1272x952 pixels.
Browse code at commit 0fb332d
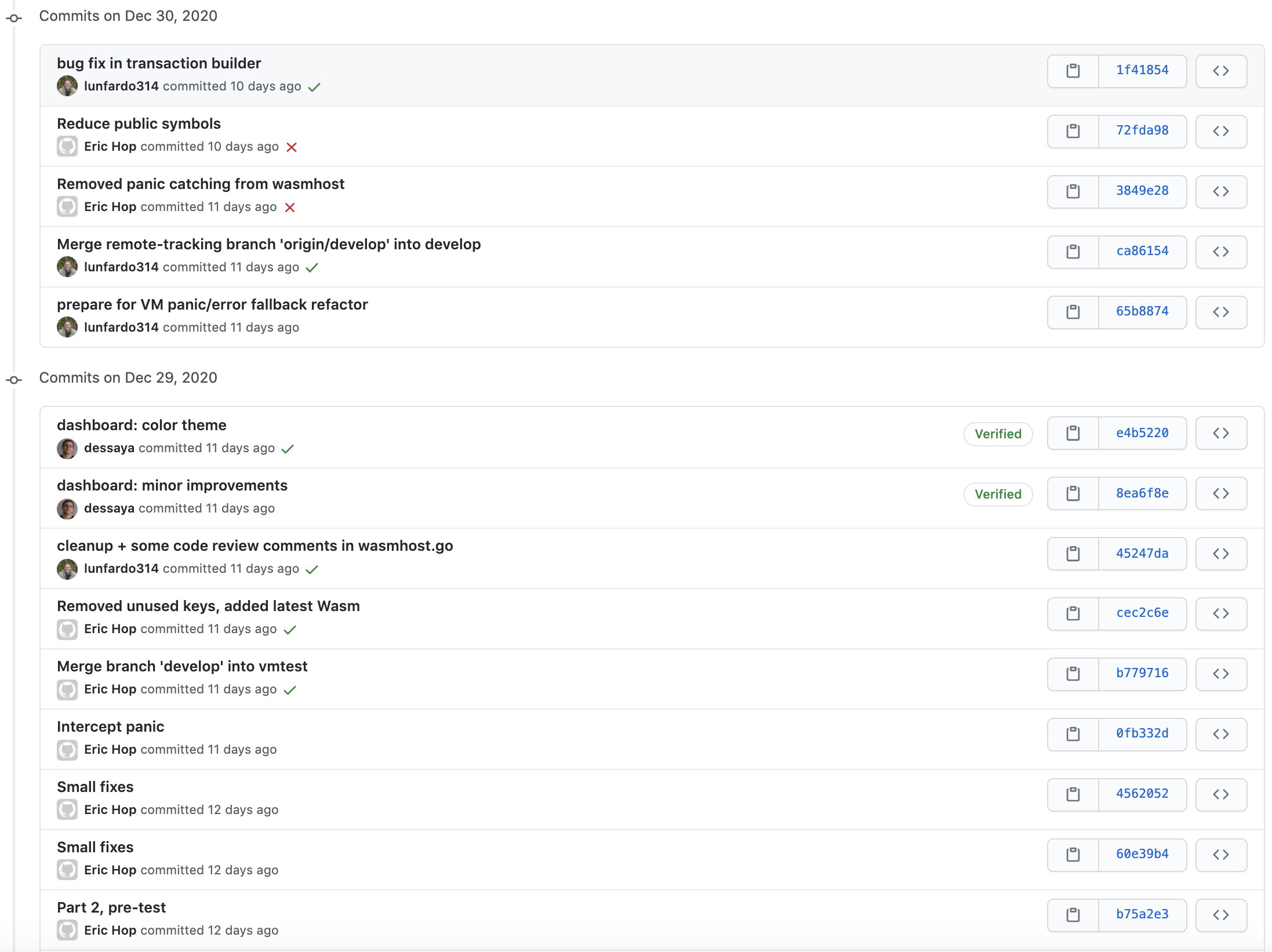(x=1220, y=734)
